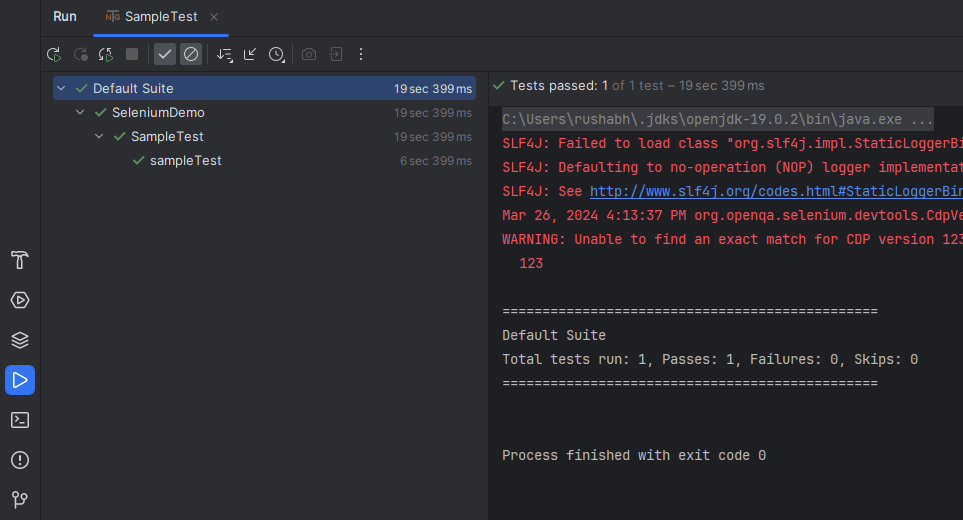This screenshot has height=520, width=963.
Task: Select SampleTest class in tree
Action: 167,136
